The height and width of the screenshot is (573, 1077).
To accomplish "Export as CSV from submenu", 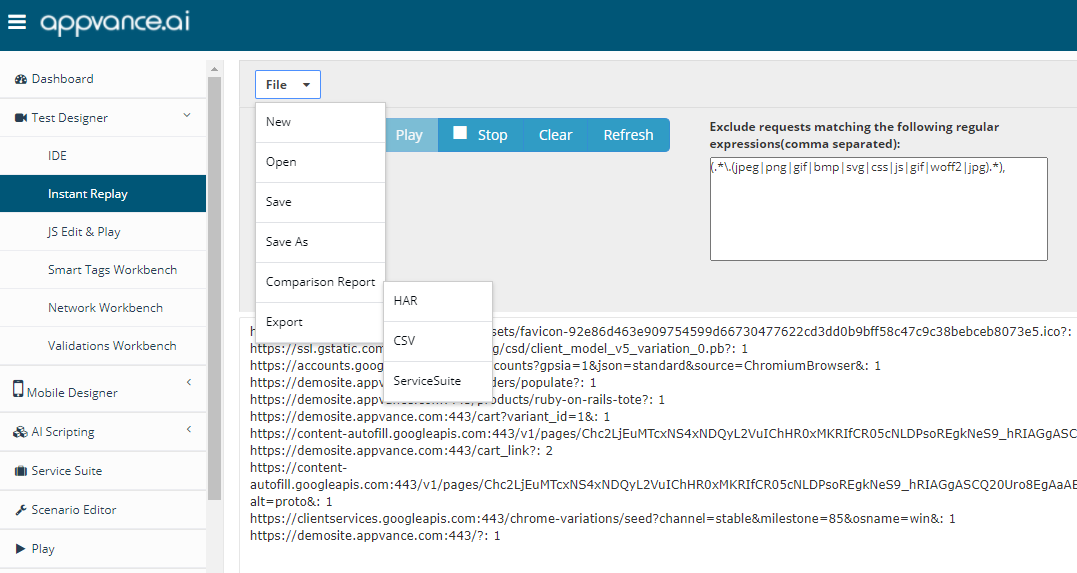I will [438, 341].
